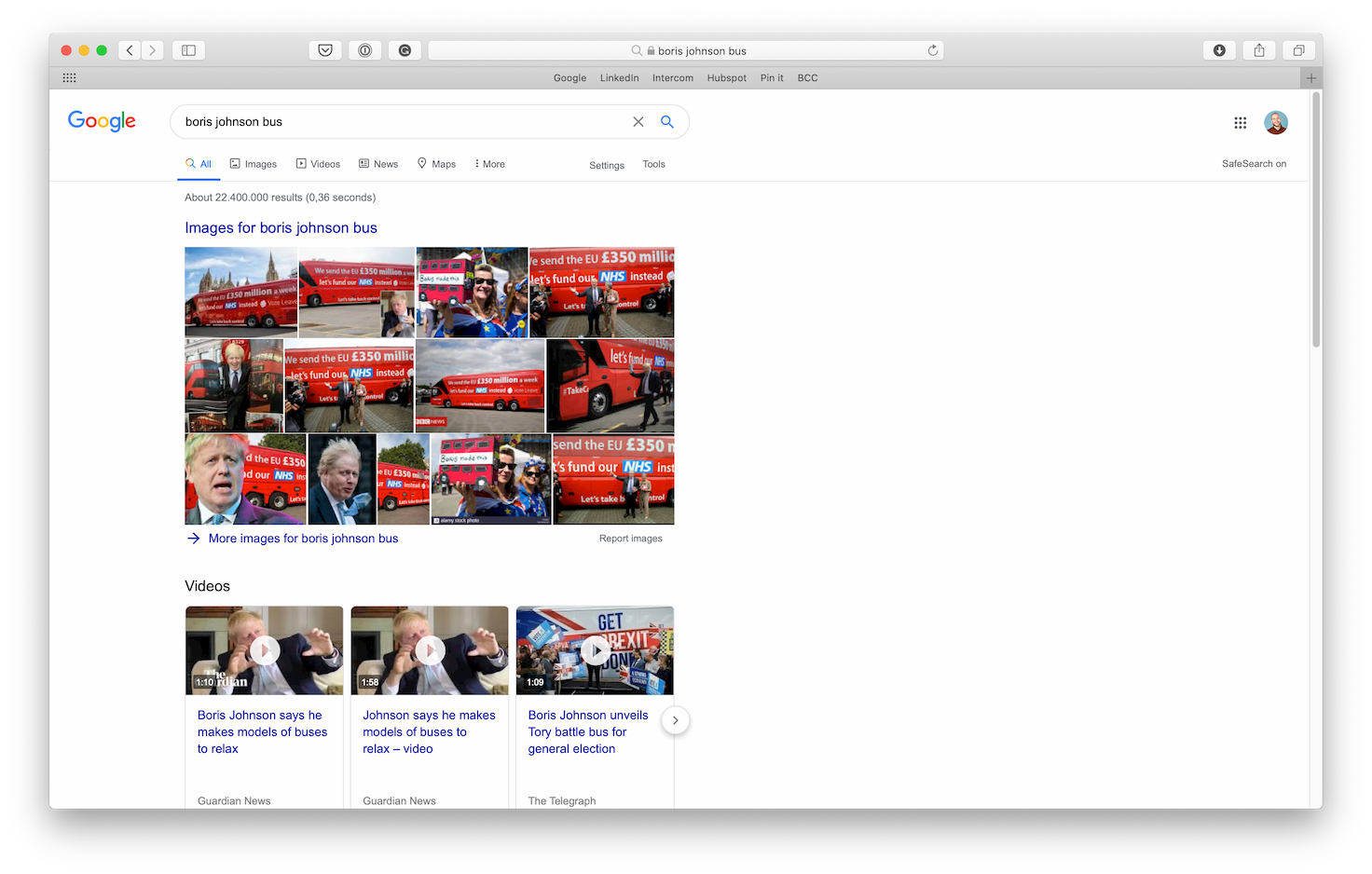Open the Settings dropdown menu
The width and height of the screenshot is (1372, 874).
coord(606,165)
